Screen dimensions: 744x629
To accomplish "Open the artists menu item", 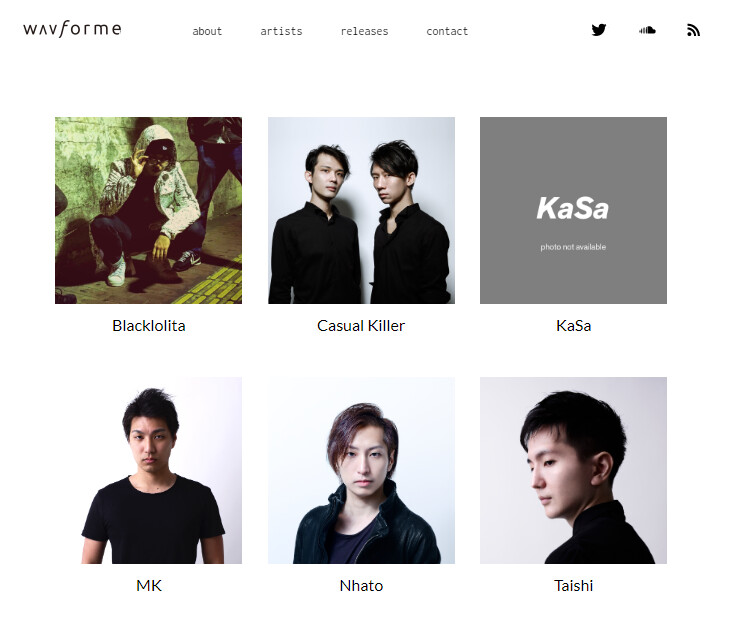I will (x=281, y=31).
